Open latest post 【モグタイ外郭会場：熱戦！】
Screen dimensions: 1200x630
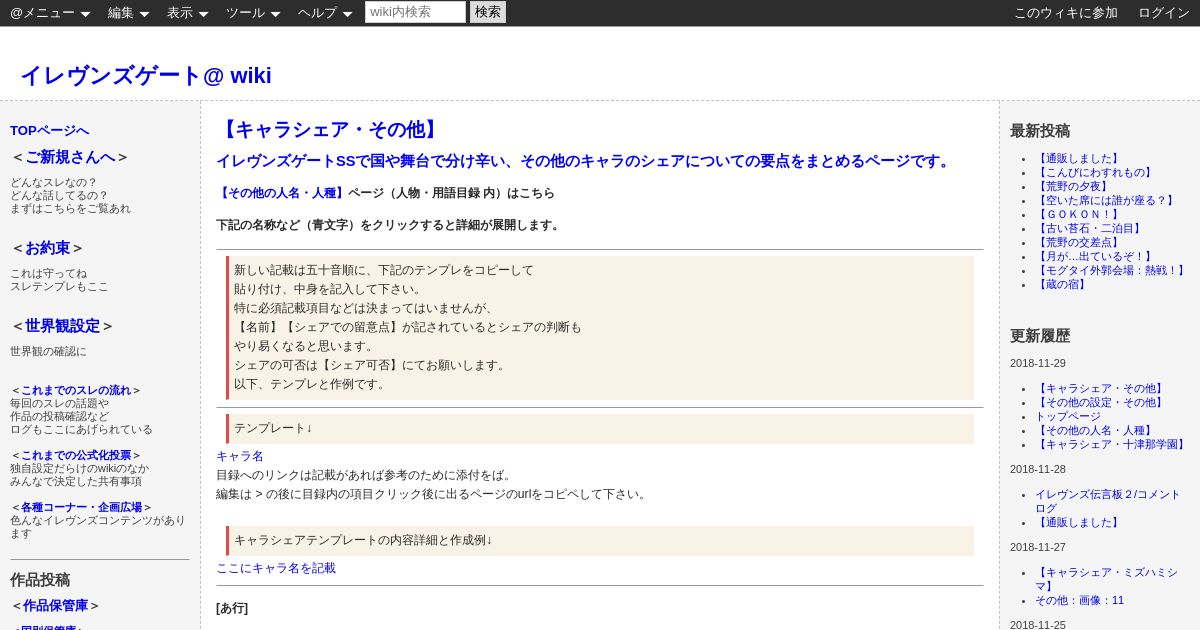tap(1112, 270)
